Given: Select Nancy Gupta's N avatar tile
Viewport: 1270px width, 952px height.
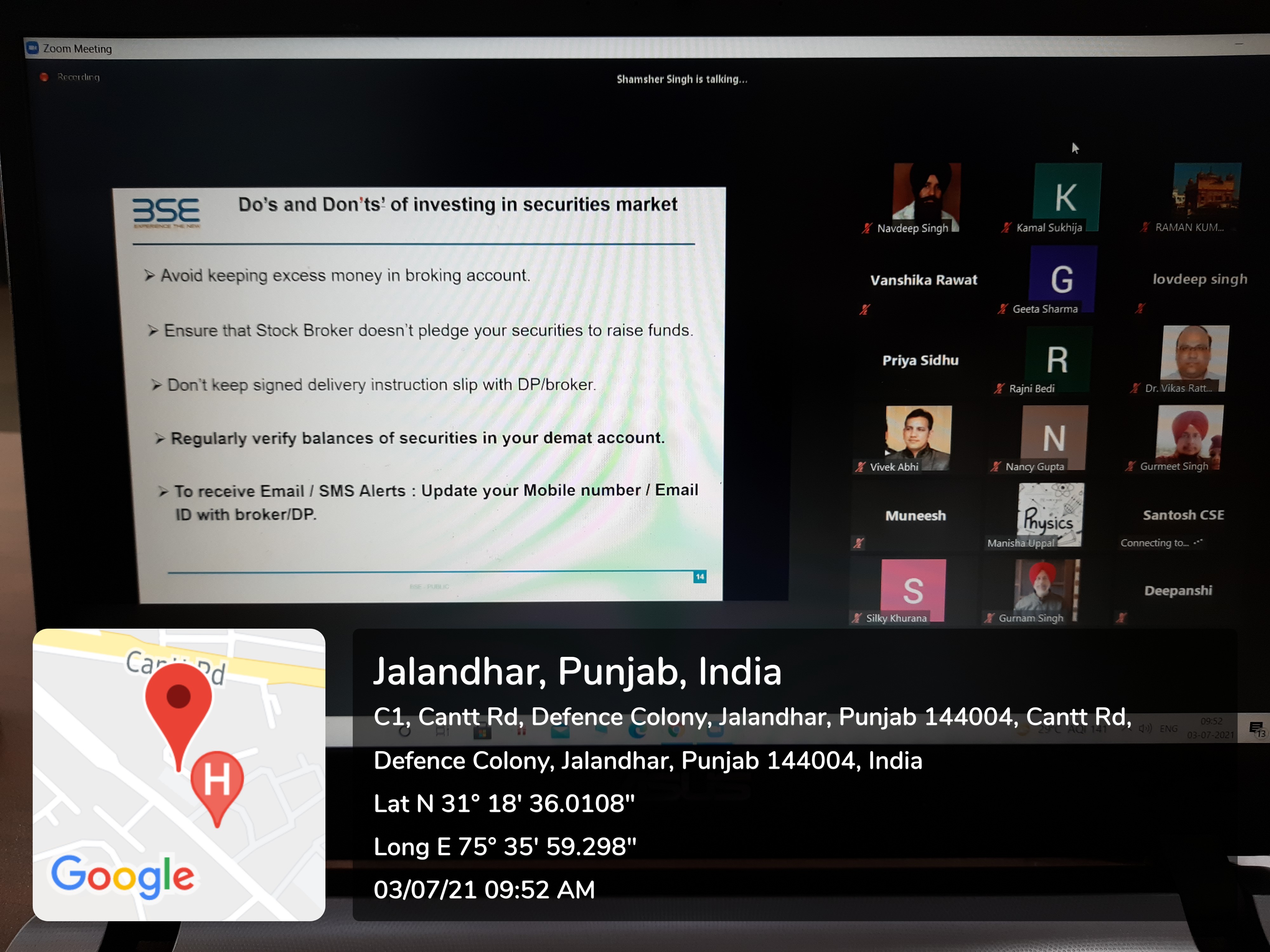Looking at the screenshot, I should coord(1055,439).
